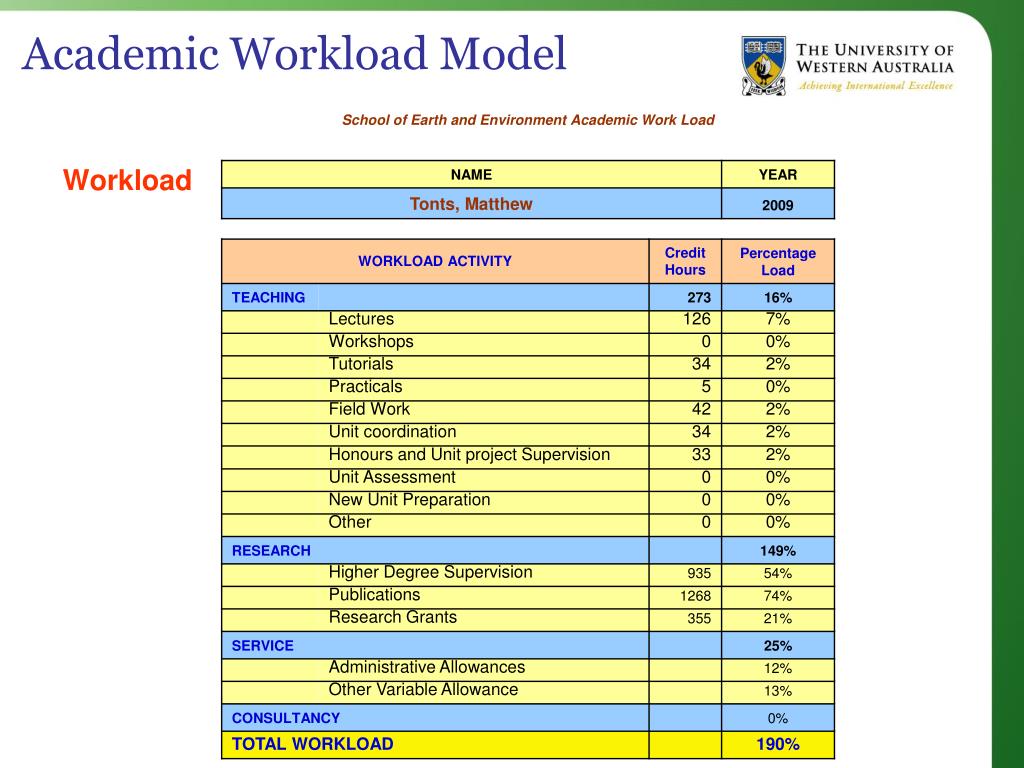Viewport: 1024px width, 768px height.
Task: Click the name 'Tonts, Matthew'
Action: click(x=471, y=204)
